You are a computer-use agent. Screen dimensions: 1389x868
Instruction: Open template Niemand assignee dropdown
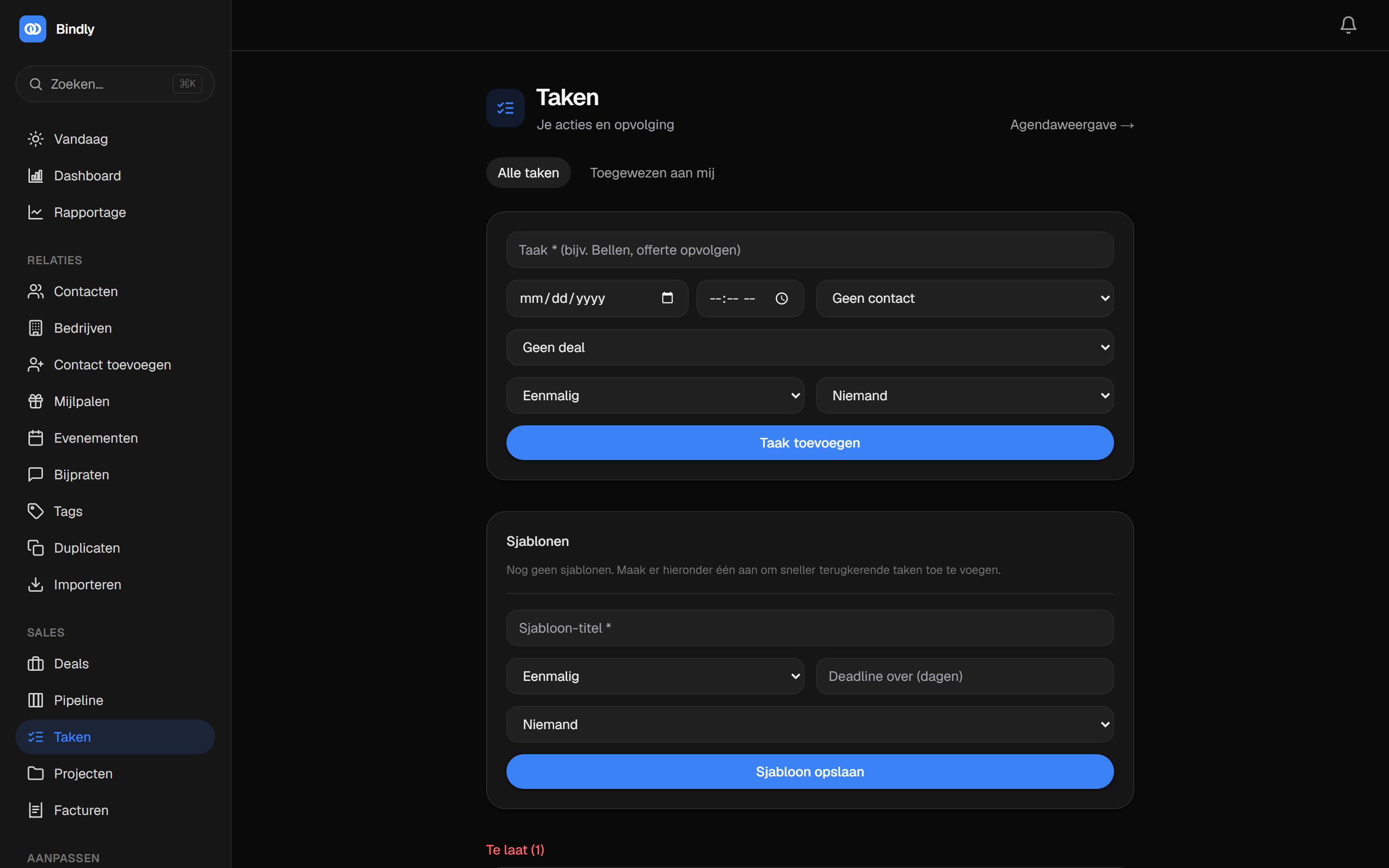[810, 724]
